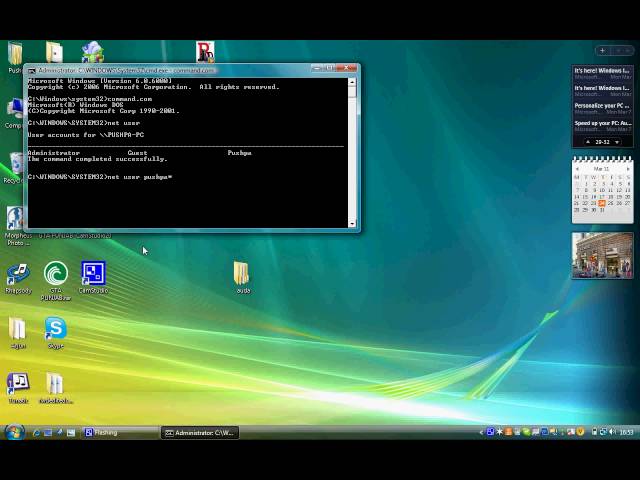Image resolution: width=640 pixels, height=480 pixels.
Task: Click Show Desktop in Quick Launch
Action: pos(48,432)
